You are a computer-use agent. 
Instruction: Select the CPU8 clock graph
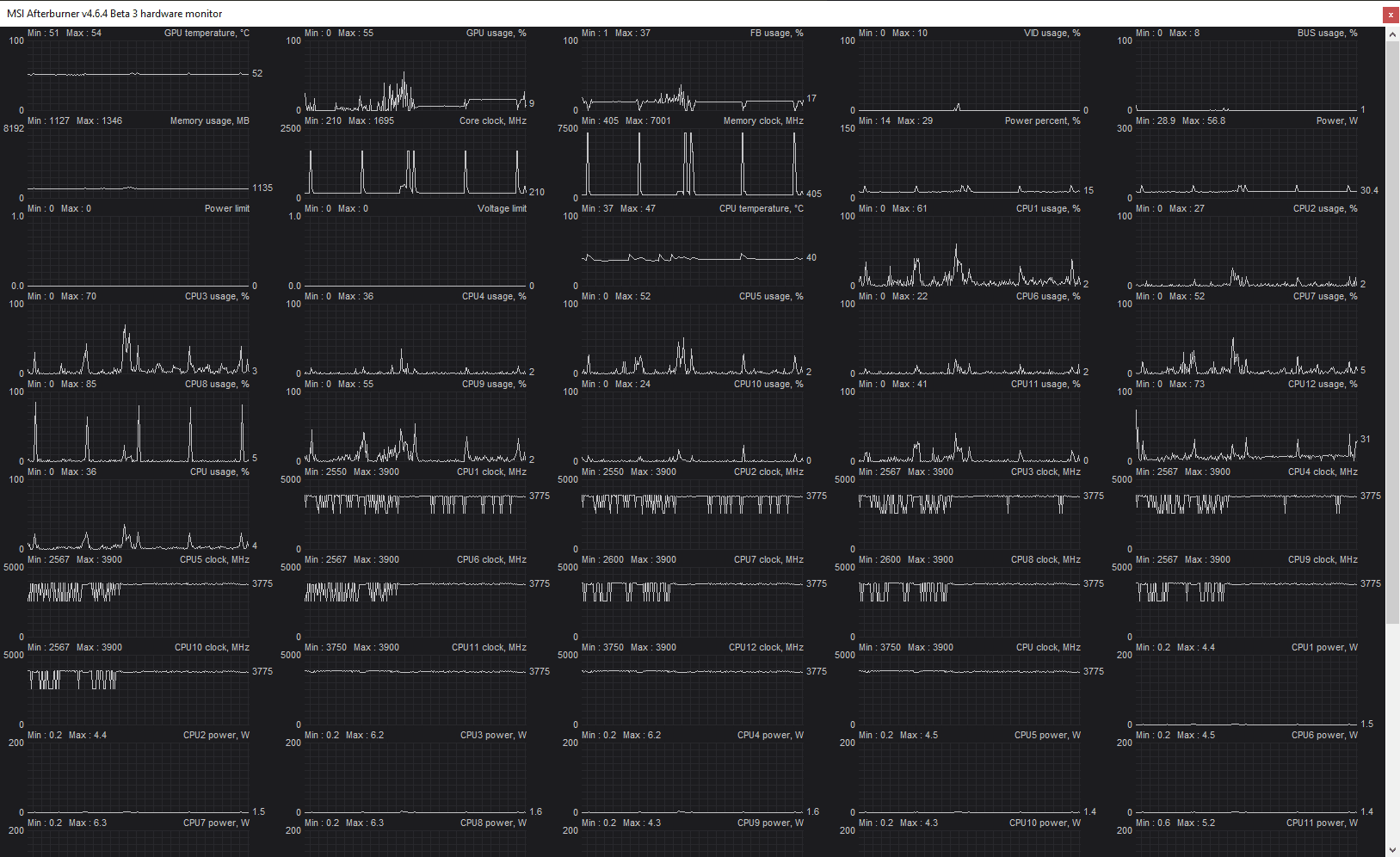click(x=970, y=601)
